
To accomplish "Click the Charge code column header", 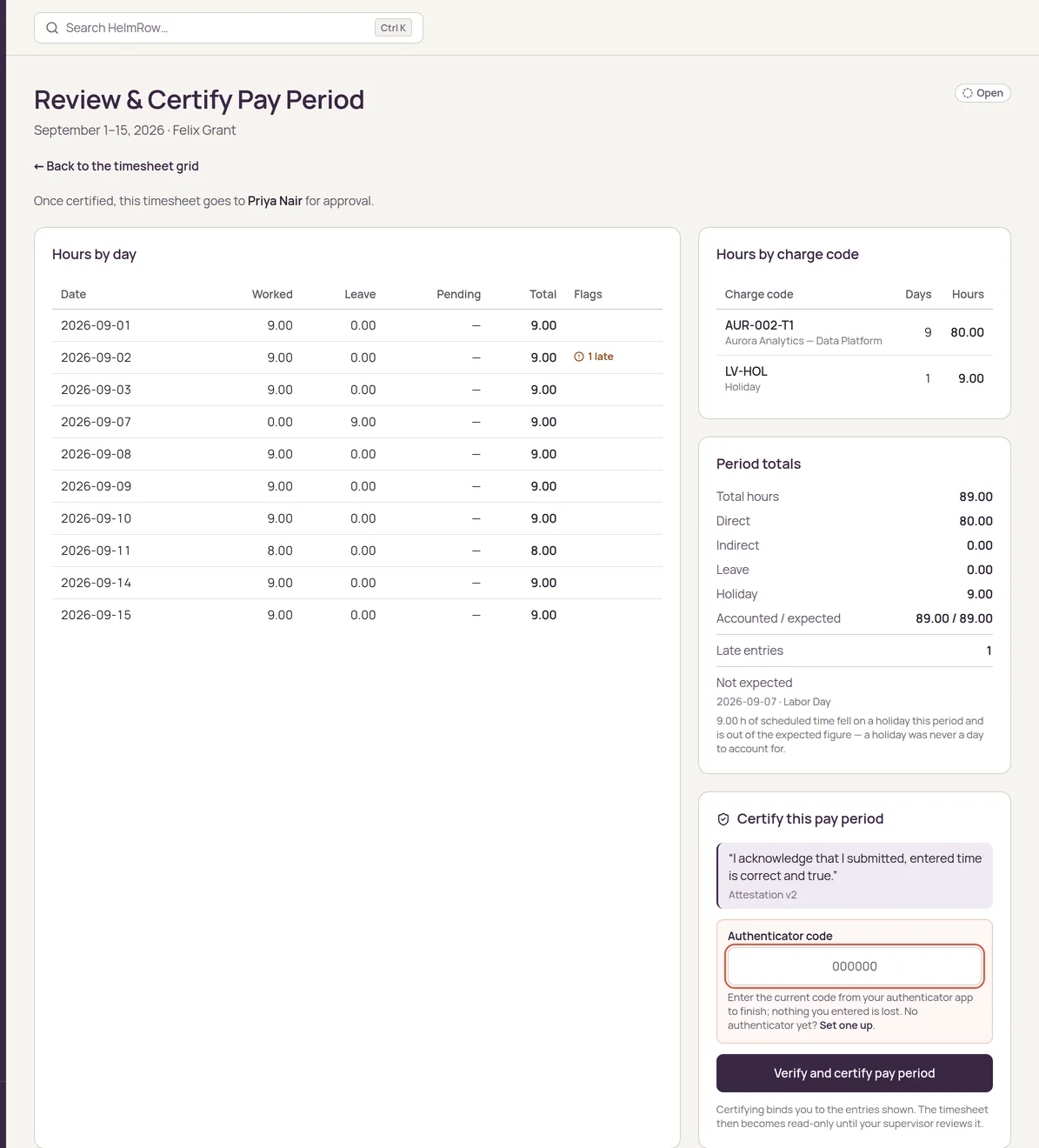I will coord(759,294).
